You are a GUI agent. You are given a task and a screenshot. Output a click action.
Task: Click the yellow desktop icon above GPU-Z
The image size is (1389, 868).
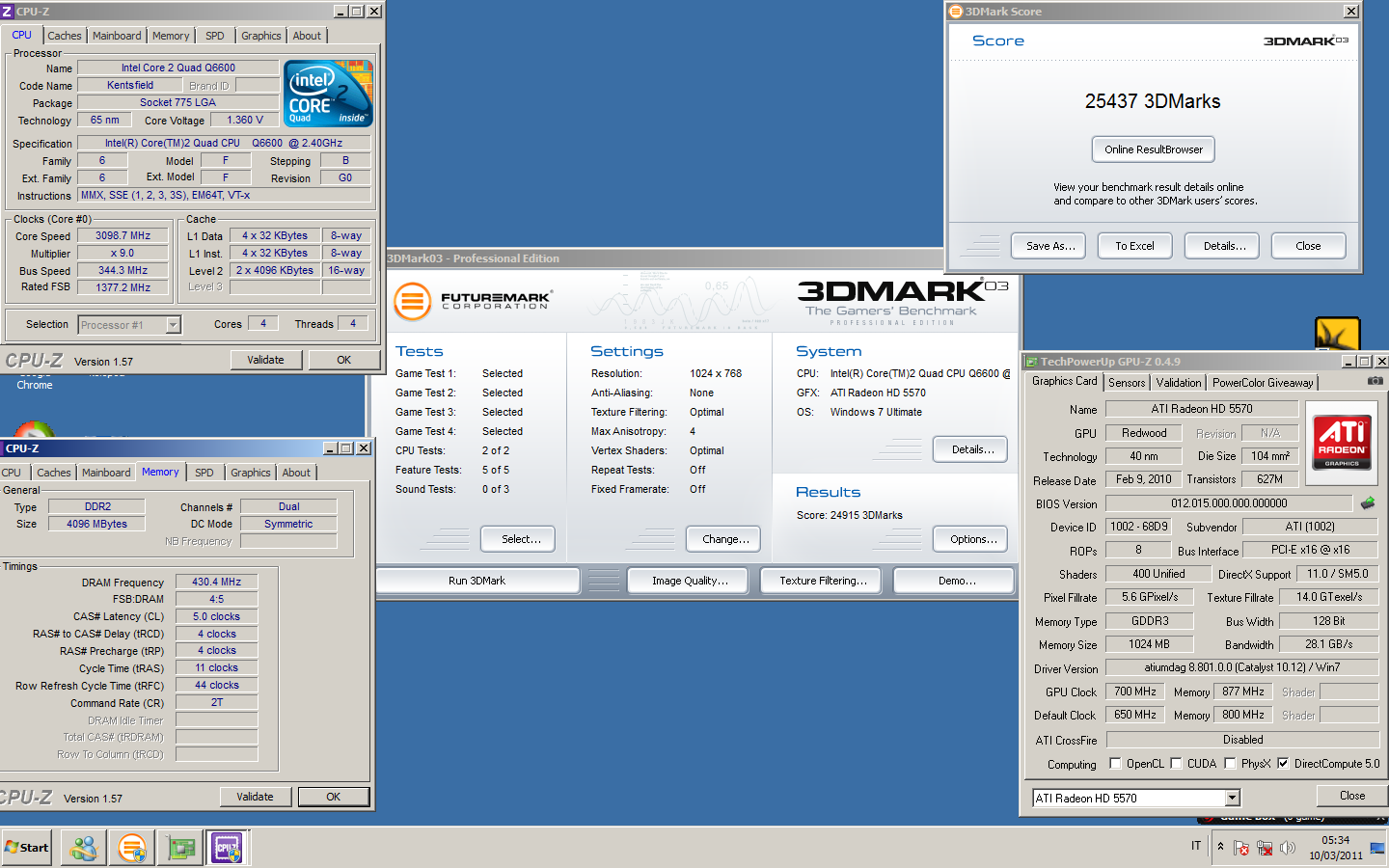tap(1337, 334)
